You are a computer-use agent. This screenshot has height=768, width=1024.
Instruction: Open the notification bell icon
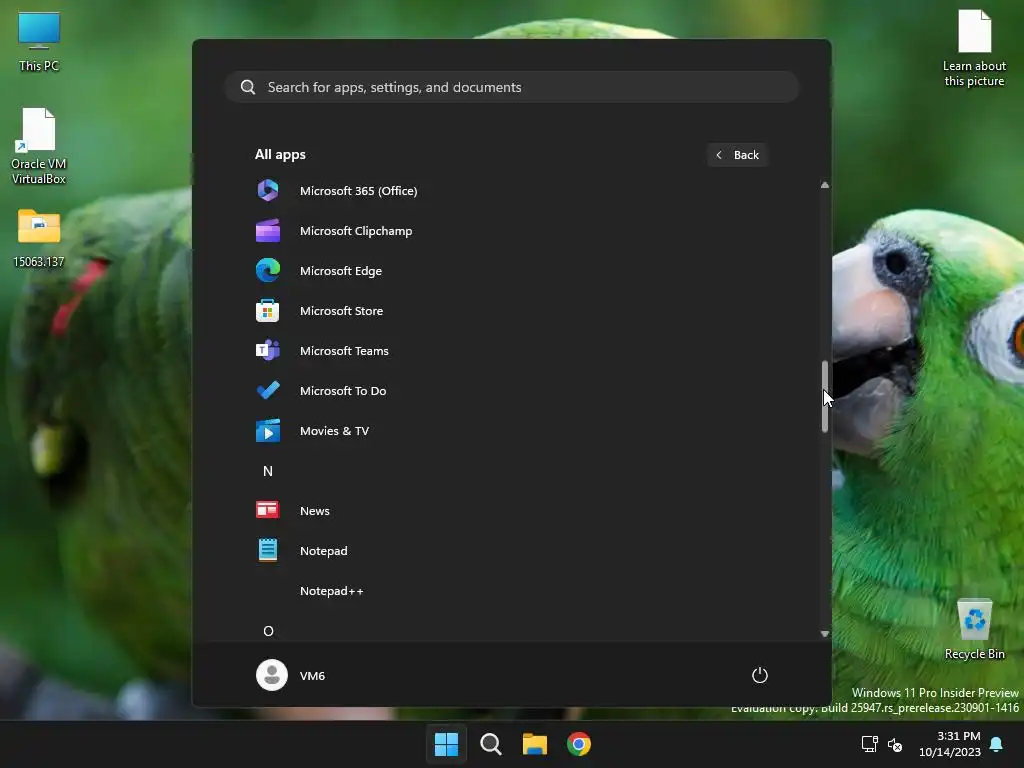pos(997,744)
